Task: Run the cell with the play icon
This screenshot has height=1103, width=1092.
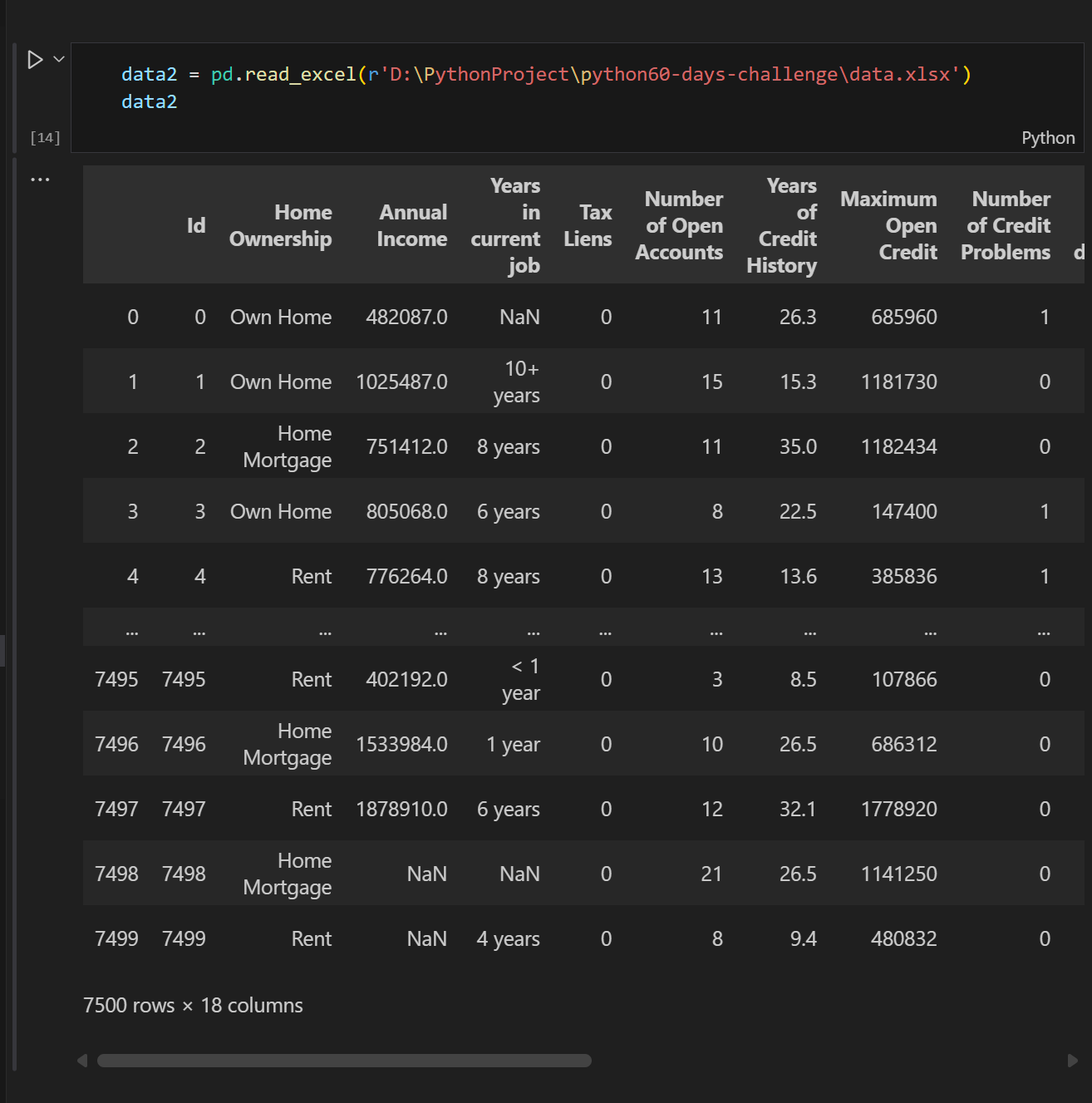Action: tap(35, 60)
